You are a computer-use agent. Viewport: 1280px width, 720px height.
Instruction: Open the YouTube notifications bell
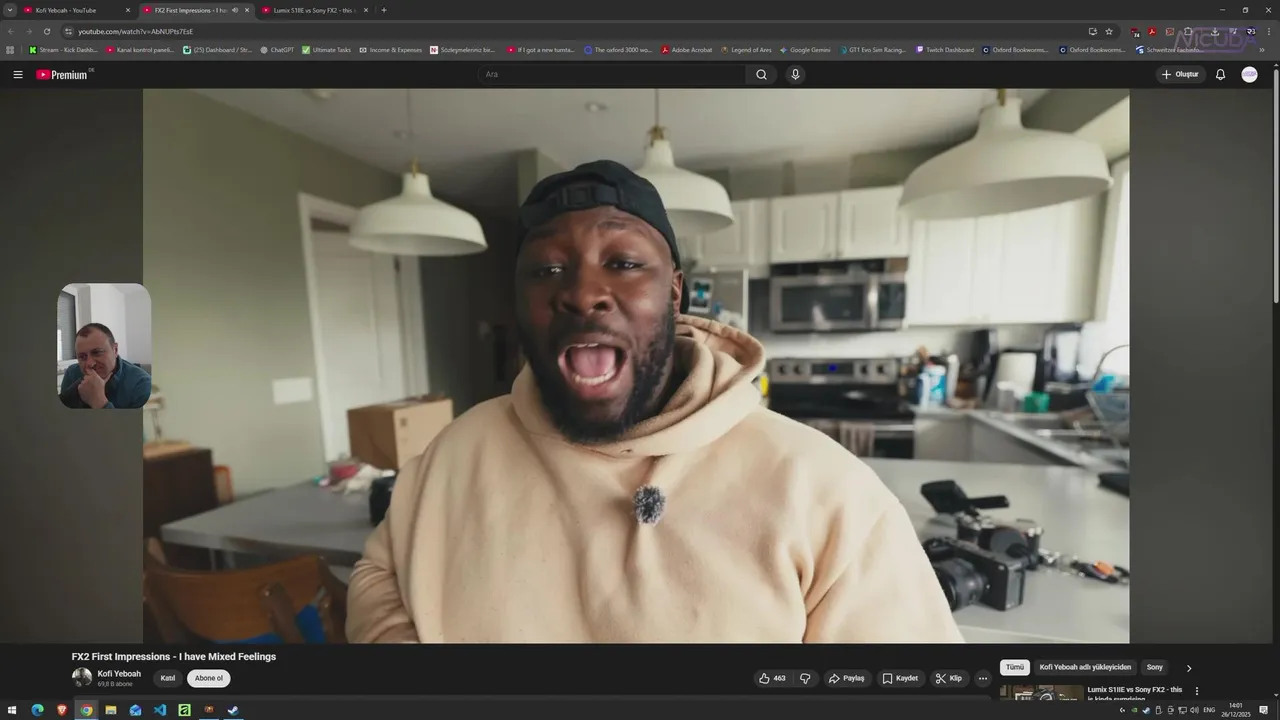point(1220,74)
